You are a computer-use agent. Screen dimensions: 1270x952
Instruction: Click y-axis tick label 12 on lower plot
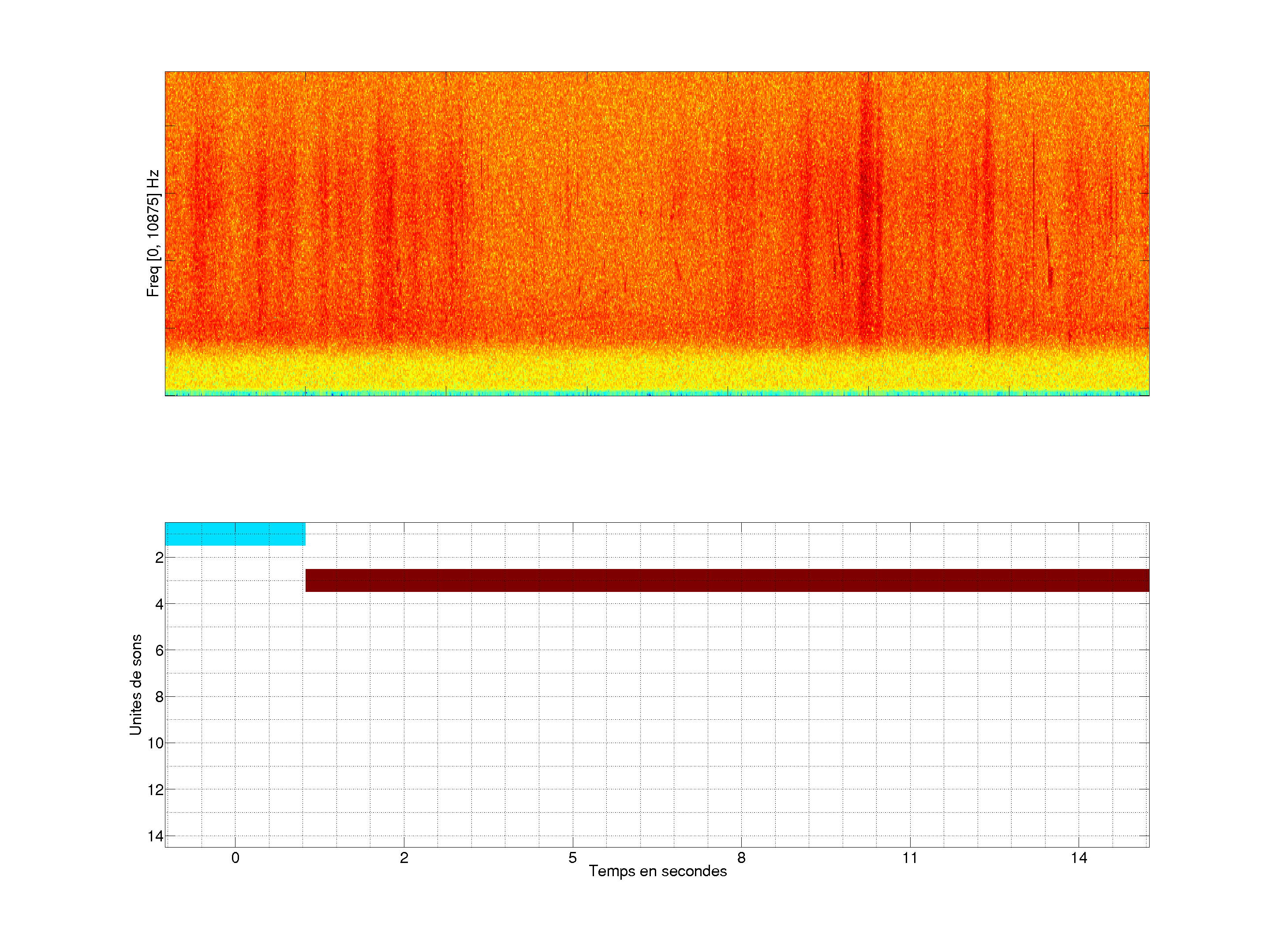tap(156, 790)
